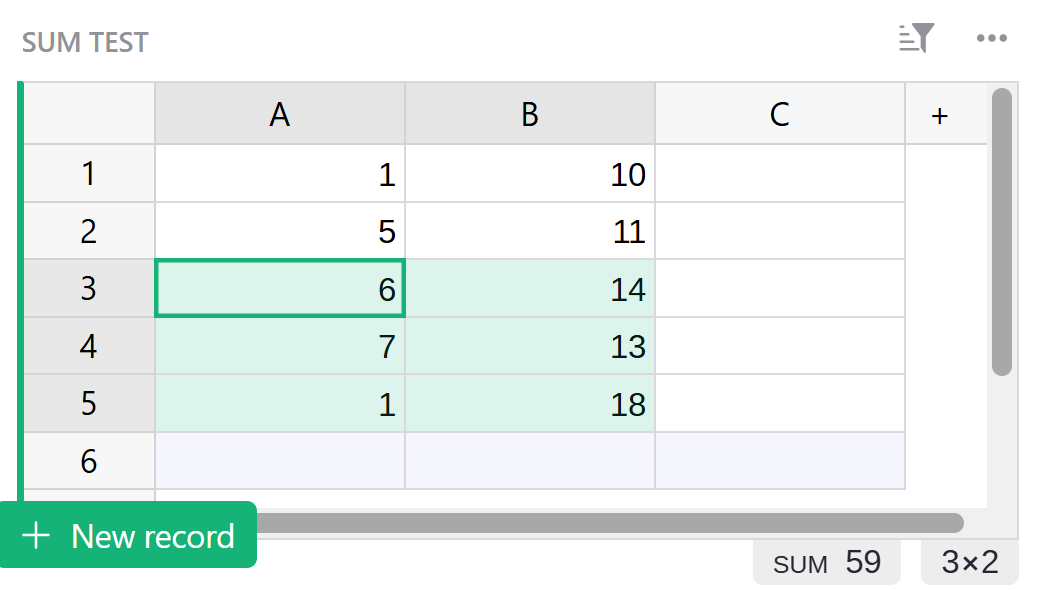Click cell containing 10 in column B
The width and height of the screenshot is (1042, 590).
530,174
